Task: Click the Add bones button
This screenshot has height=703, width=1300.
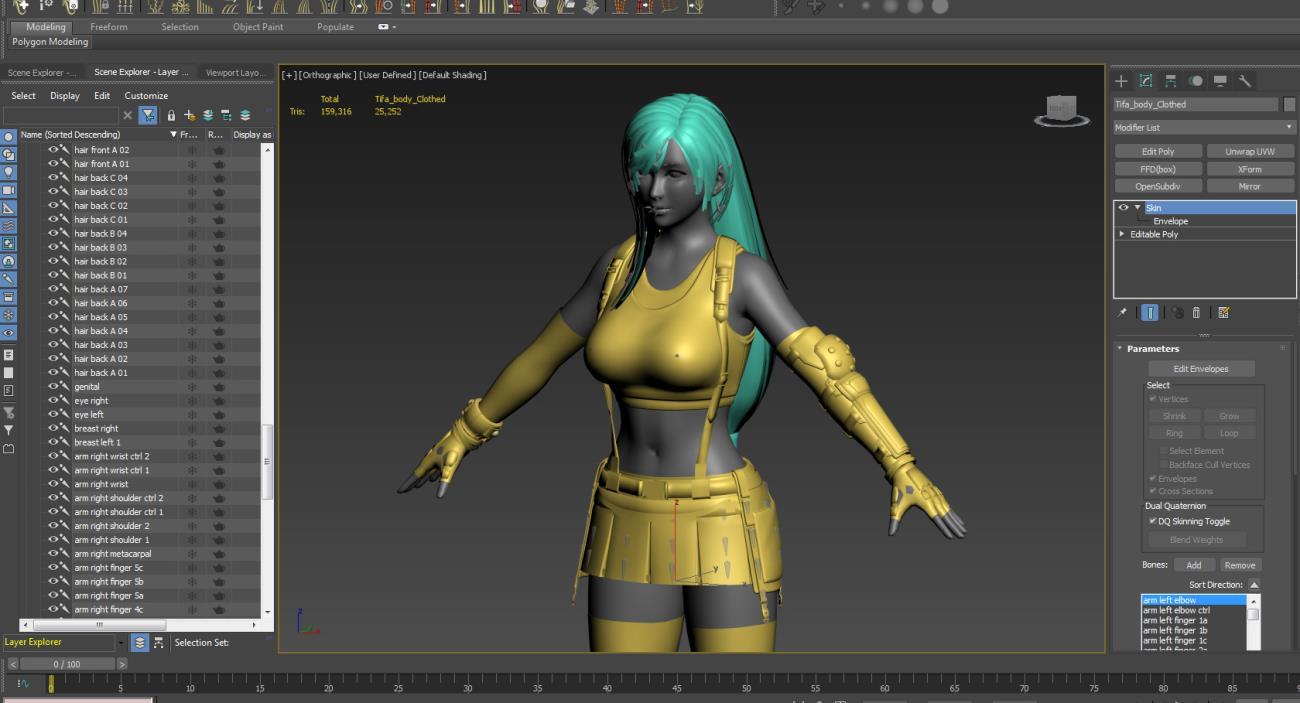Action: 1194,565
